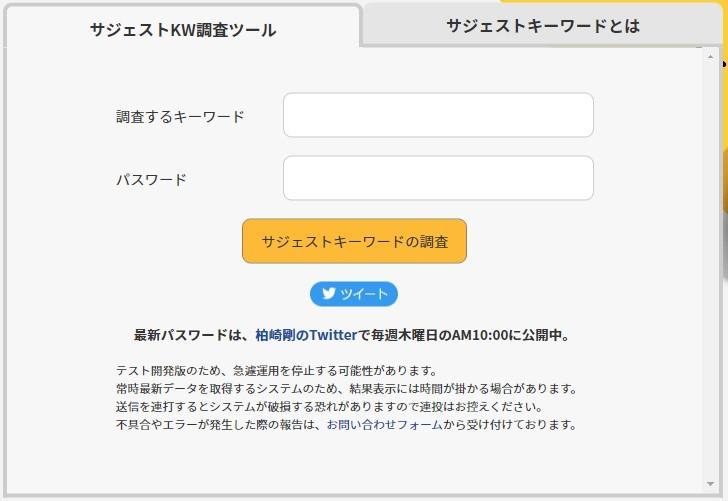728x501 pixels.
Task: Click the Twitter bird icon on tweet button
Action: [x=328, y=294]
